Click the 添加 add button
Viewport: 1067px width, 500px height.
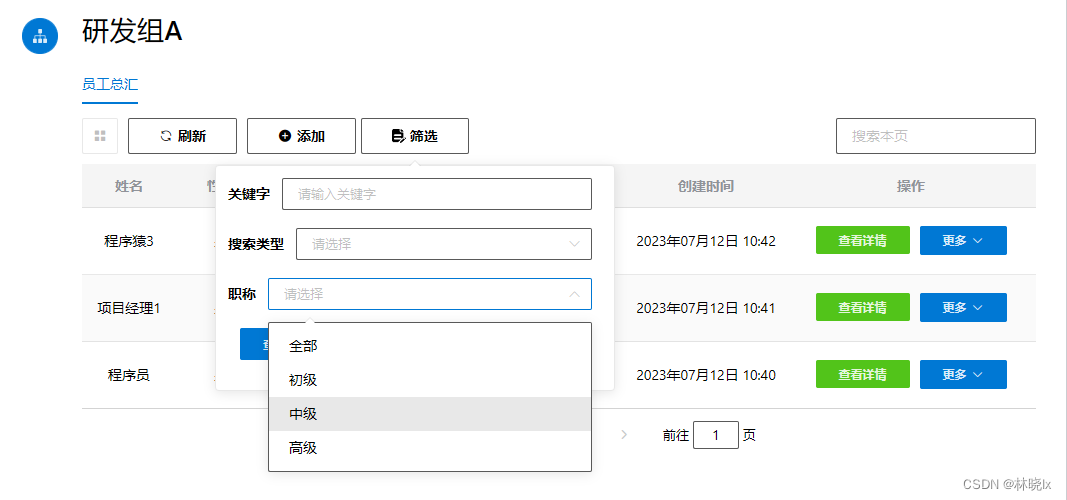(x=301, y=136)
